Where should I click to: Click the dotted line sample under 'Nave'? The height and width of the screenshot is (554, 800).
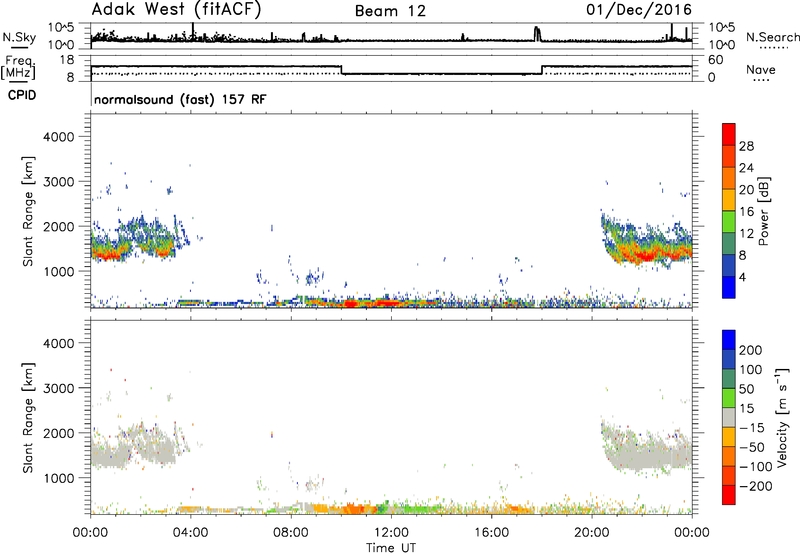click(761, 81)
